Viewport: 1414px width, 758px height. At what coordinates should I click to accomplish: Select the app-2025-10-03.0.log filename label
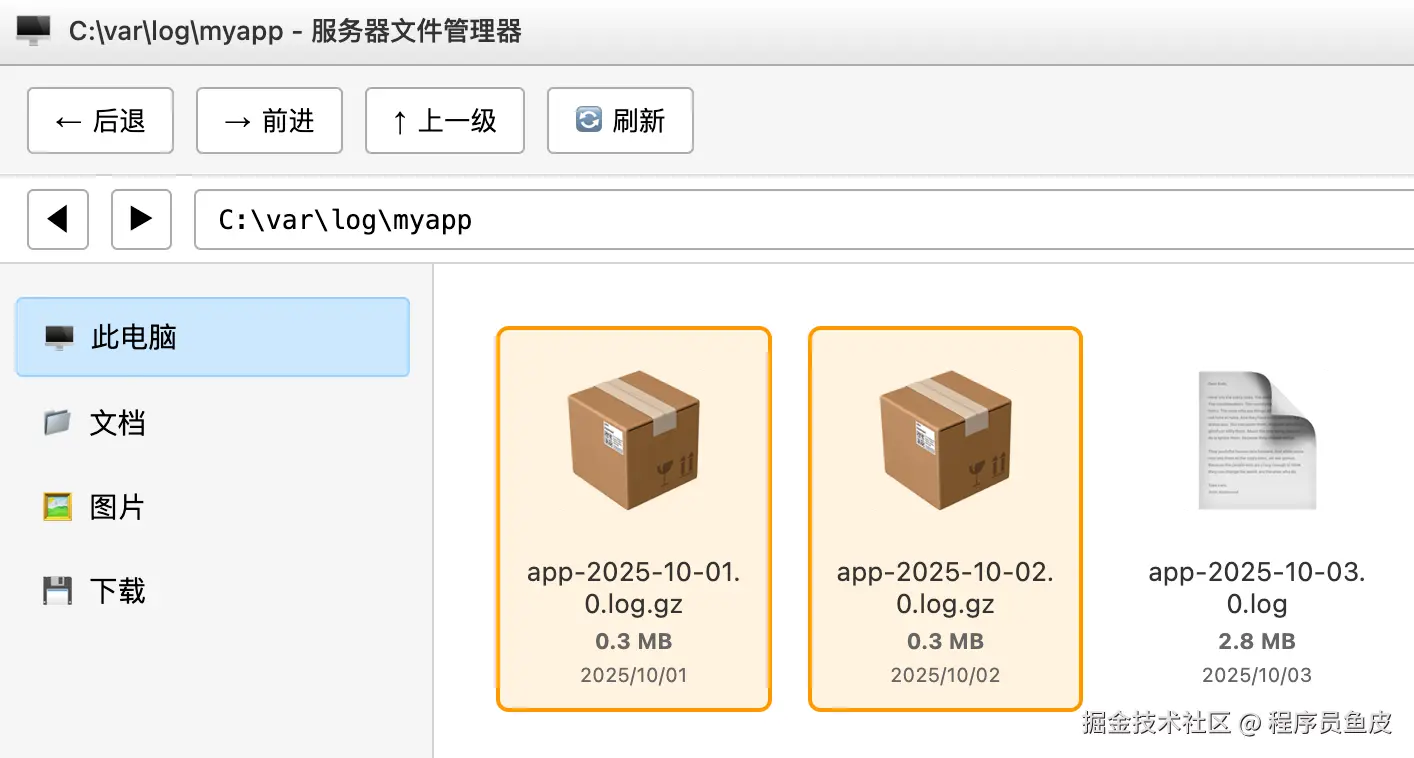(x=1257, y=588)
